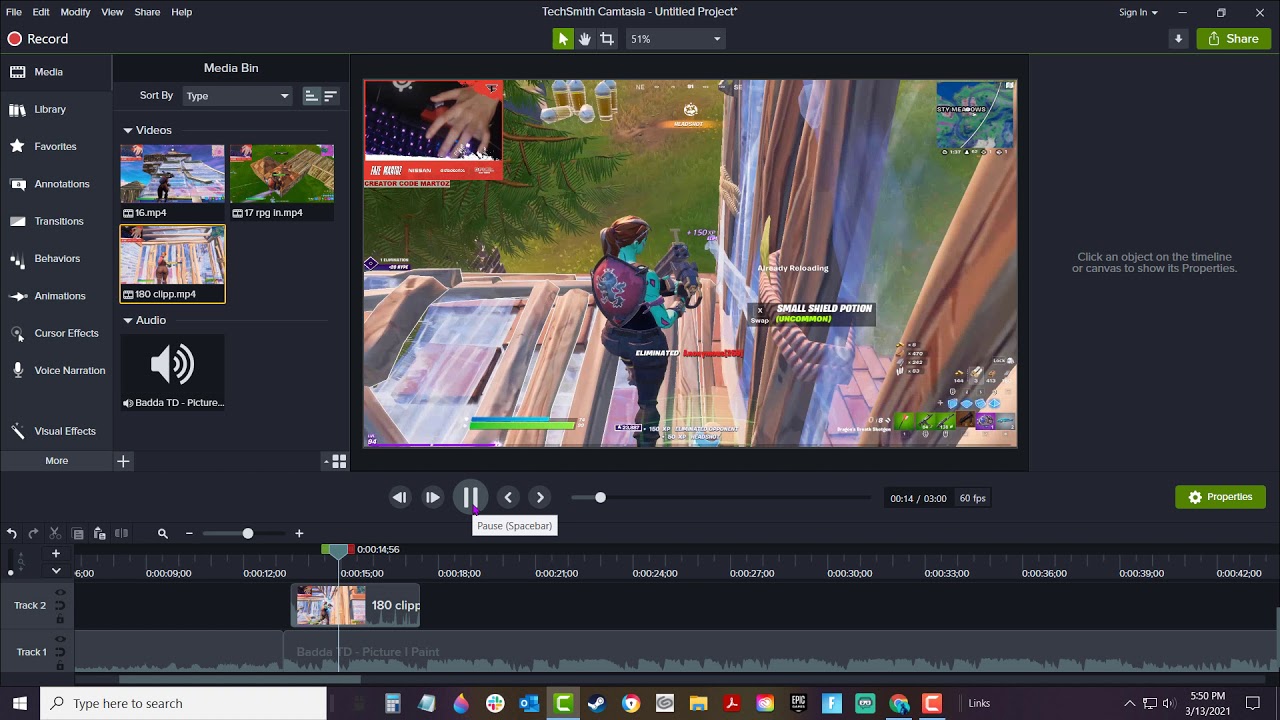
Task: Select the 180 clipp.mp4 thumbnail
Action: [172, 263]
